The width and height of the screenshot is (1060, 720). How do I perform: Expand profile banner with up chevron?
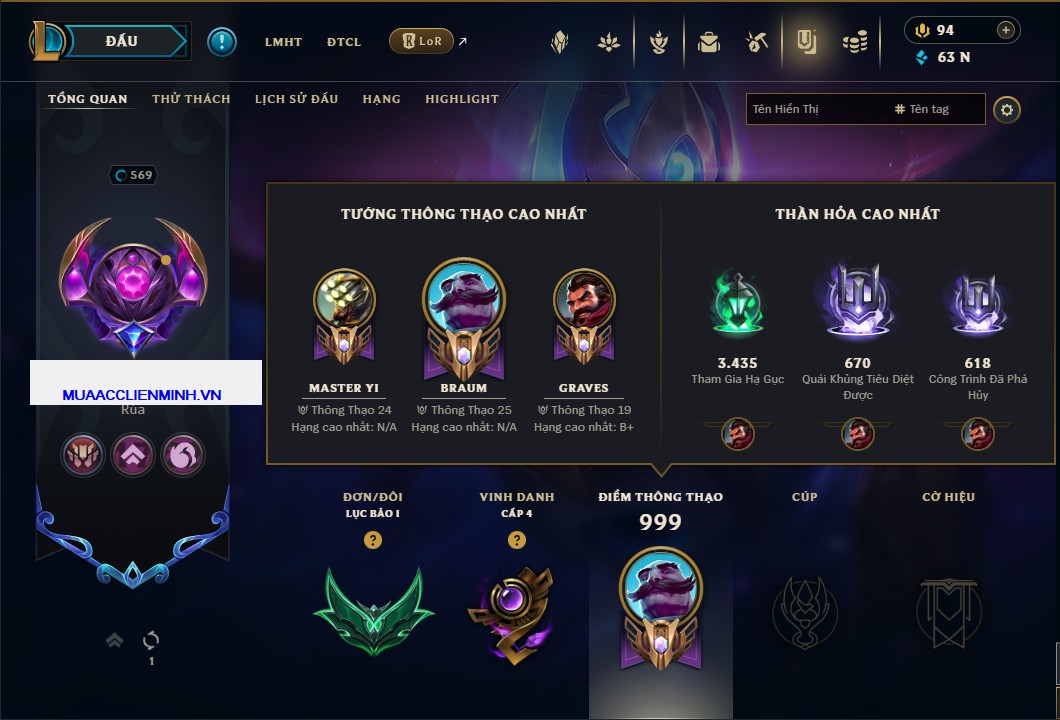[114, 640]
